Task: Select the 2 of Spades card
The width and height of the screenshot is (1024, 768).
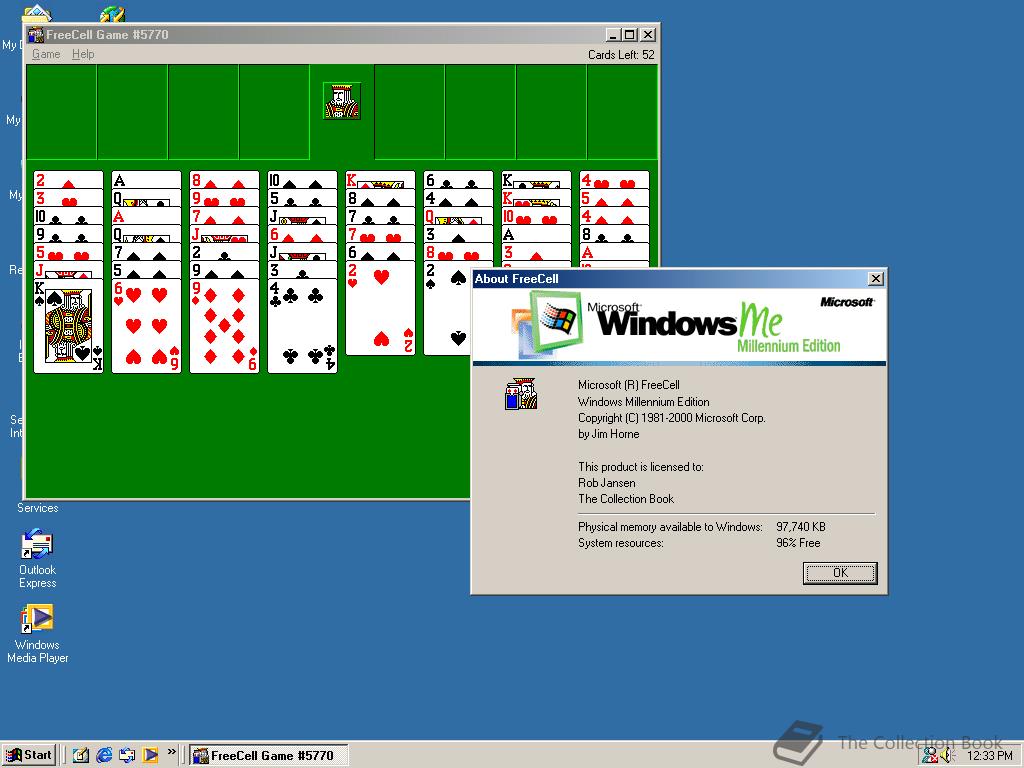Action: click(447, 308)
